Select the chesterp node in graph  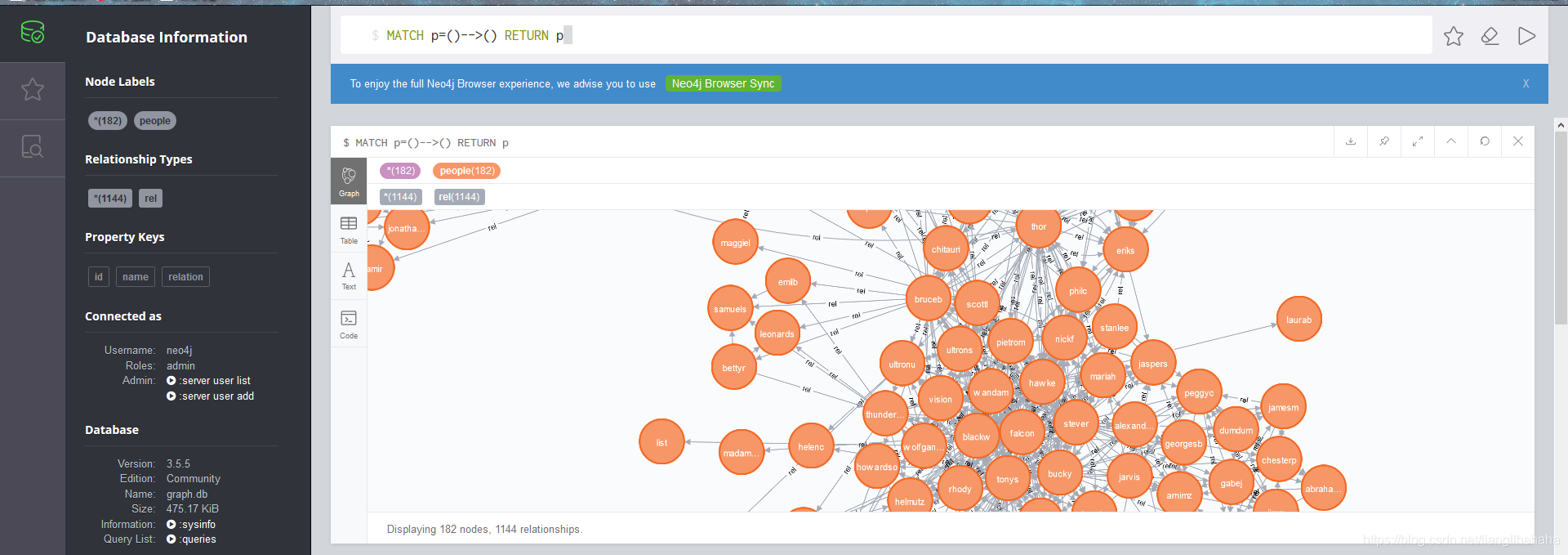click(1279, 460)
